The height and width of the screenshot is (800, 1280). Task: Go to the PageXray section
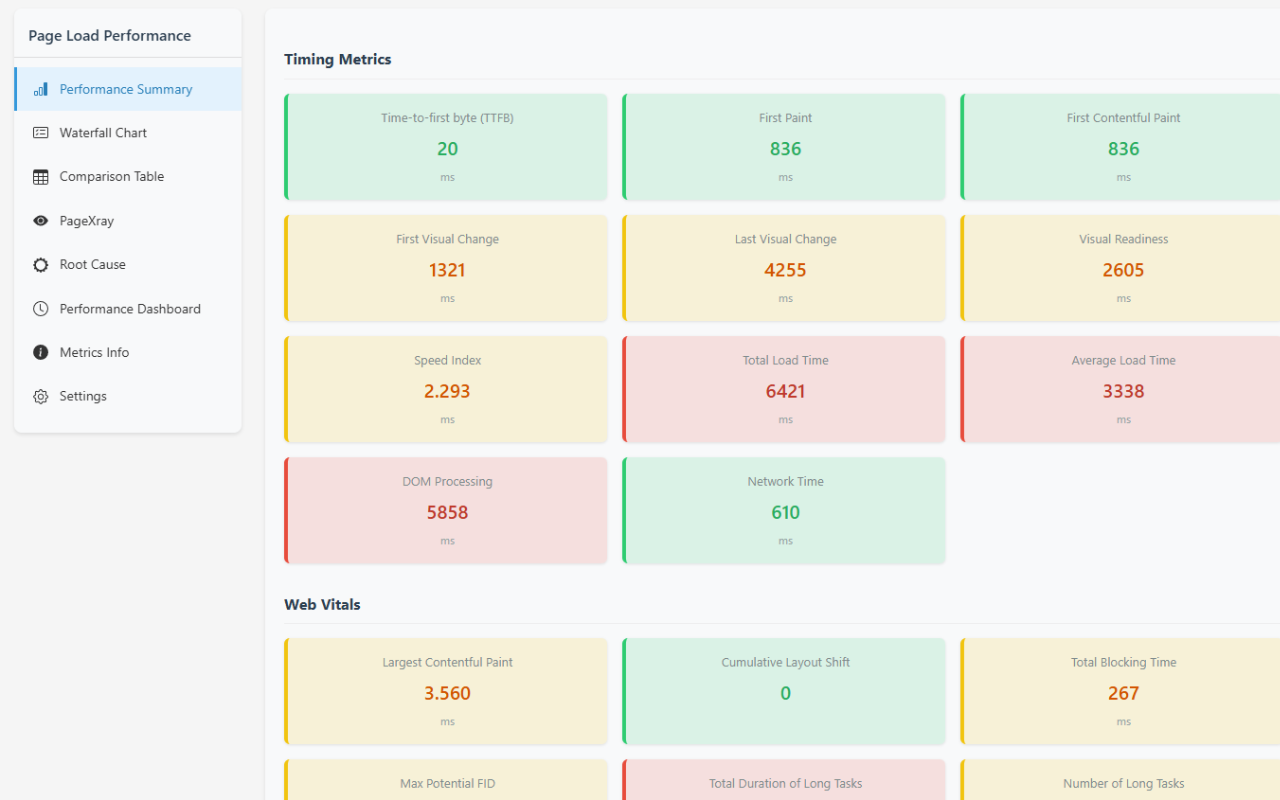pos(128,221)
